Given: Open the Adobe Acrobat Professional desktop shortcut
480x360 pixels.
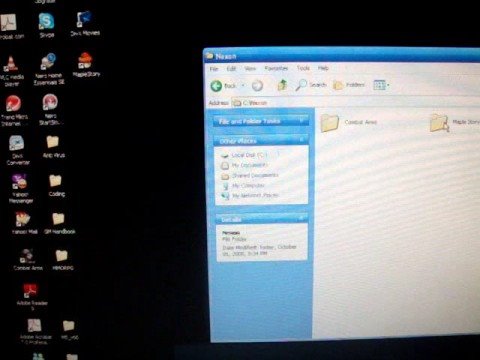Looking at the screenshot, I should 35,331.
